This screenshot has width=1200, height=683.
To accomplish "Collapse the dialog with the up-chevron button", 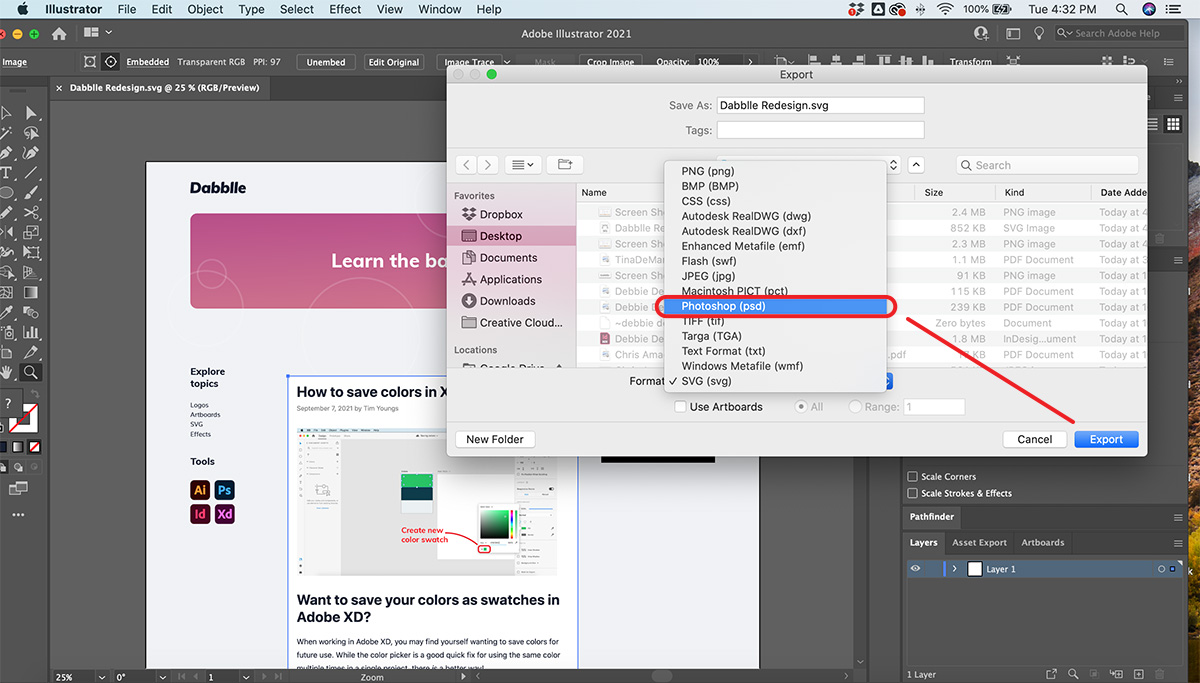I will tap(916, 165).
